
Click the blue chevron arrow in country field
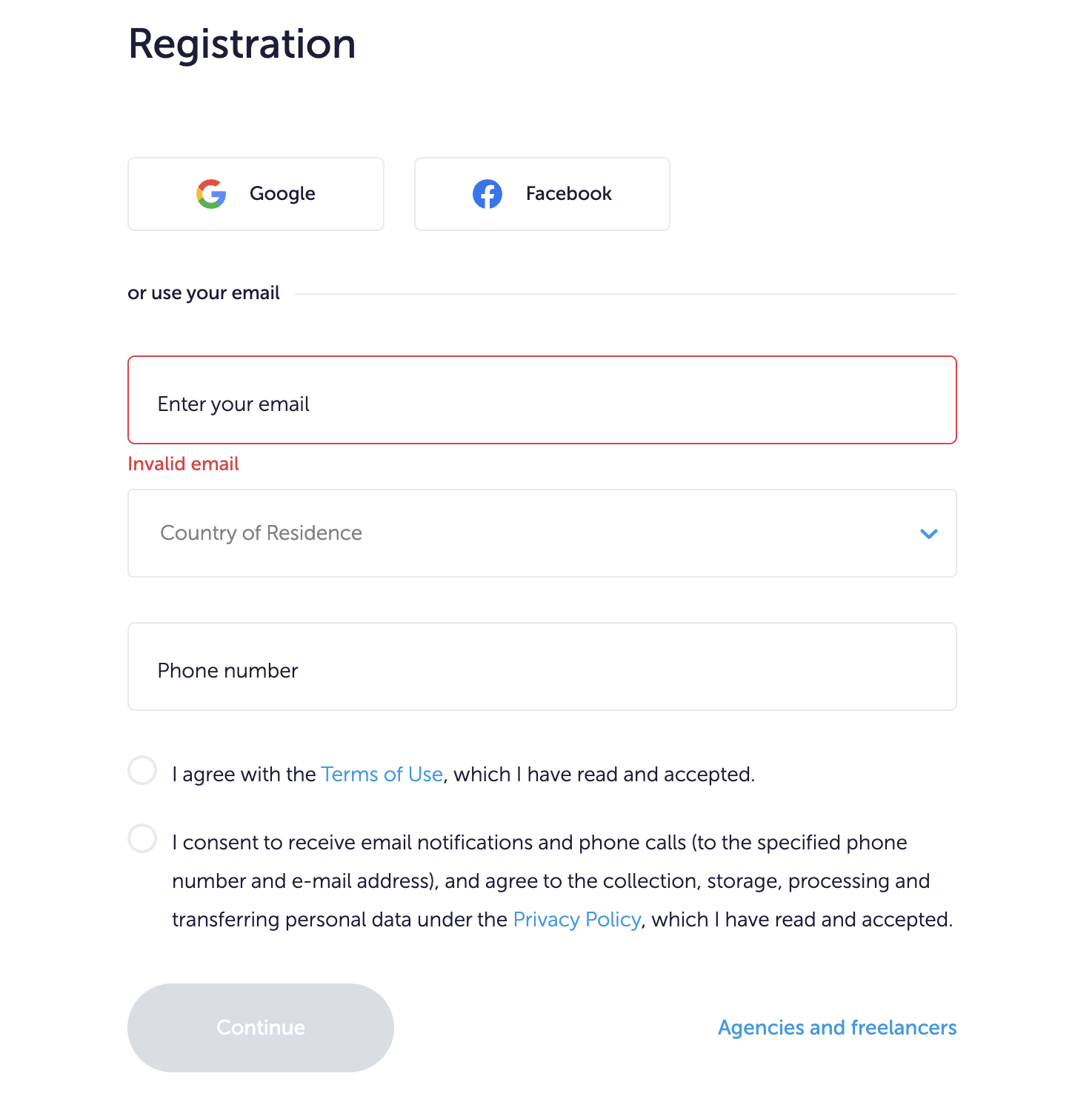click(x=929, y=534)
